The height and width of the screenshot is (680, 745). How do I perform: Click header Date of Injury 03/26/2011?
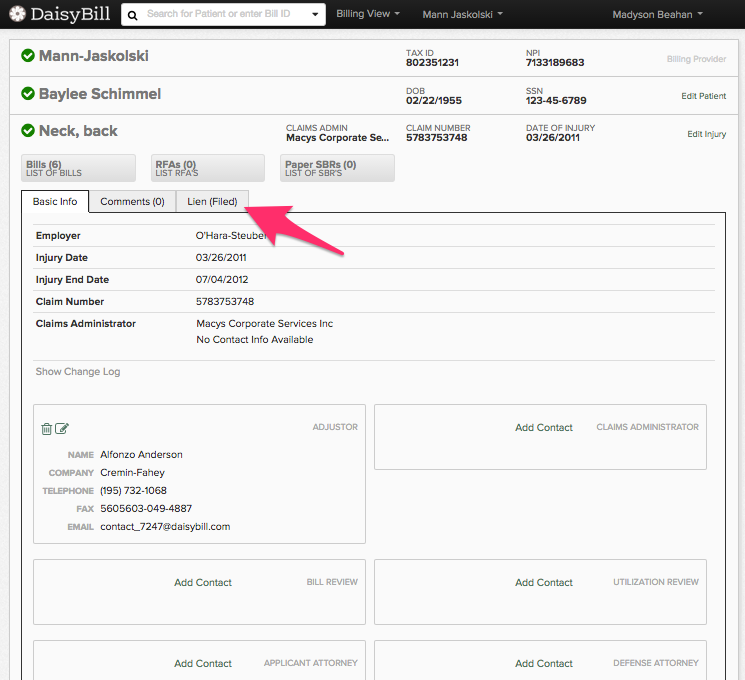[x=553, y=138]
